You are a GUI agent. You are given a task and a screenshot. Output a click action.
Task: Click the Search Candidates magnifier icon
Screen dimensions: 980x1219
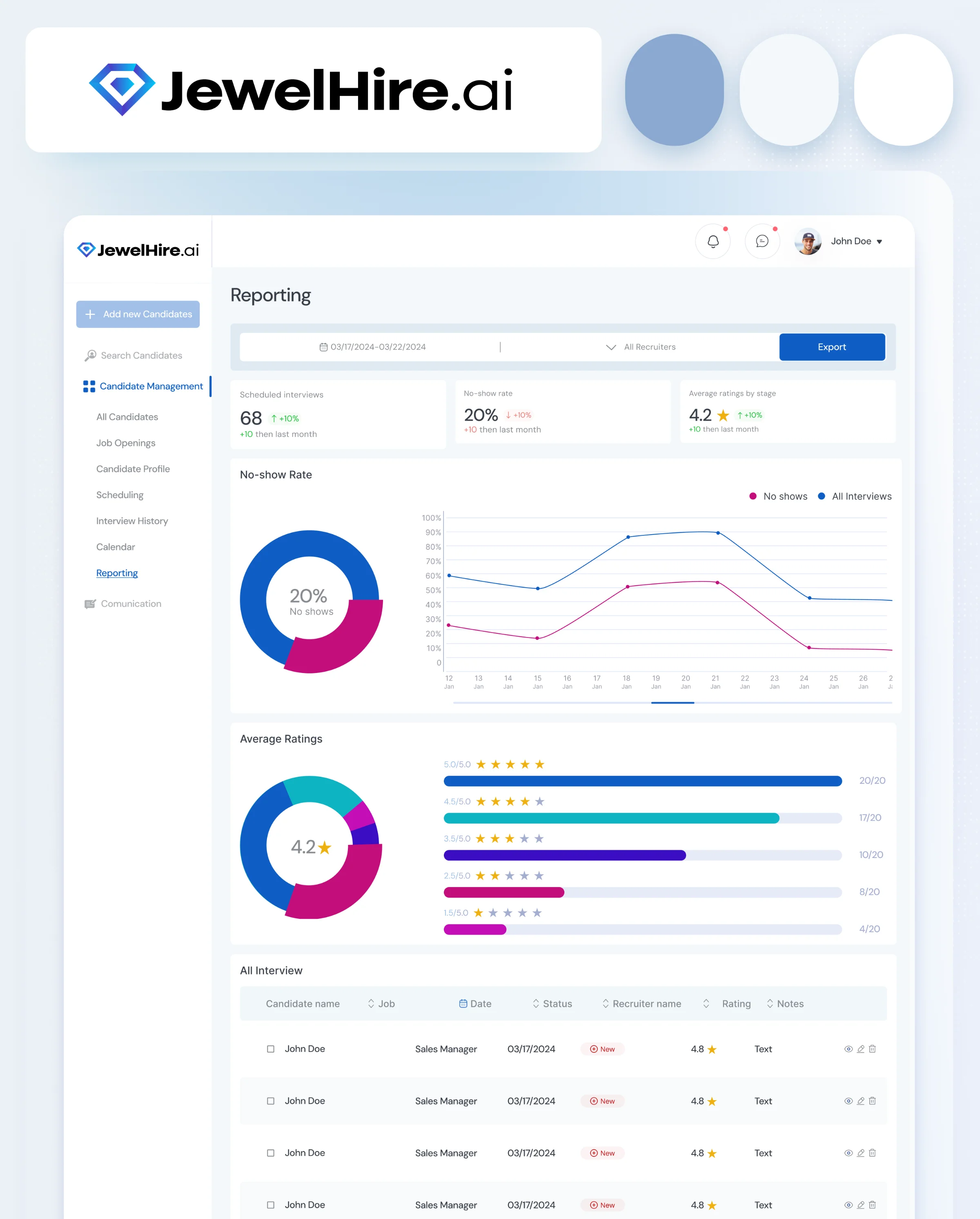(90, 356)
